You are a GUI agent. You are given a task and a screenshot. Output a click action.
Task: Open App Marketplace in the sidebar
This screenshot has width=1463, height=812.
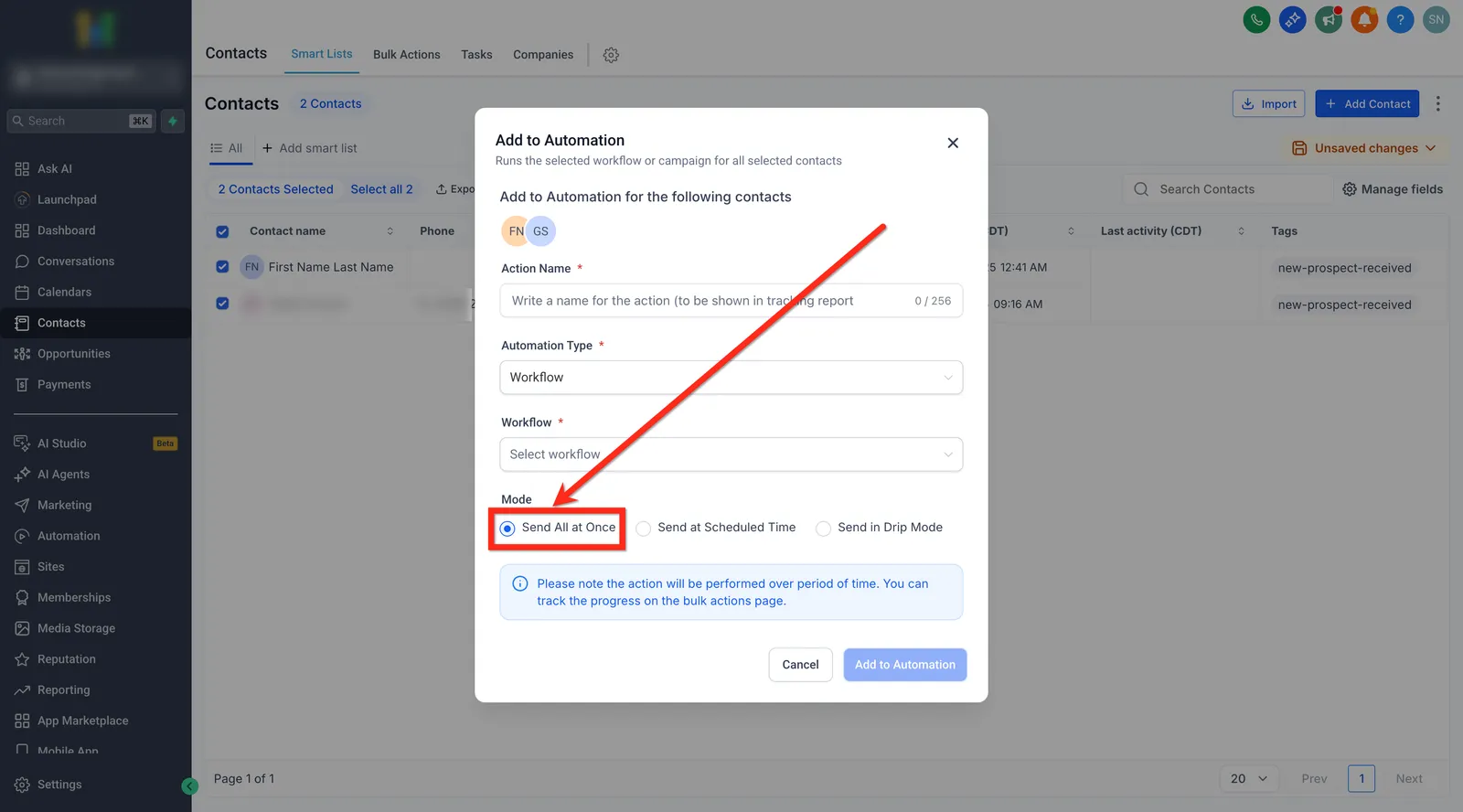(82, 721)
